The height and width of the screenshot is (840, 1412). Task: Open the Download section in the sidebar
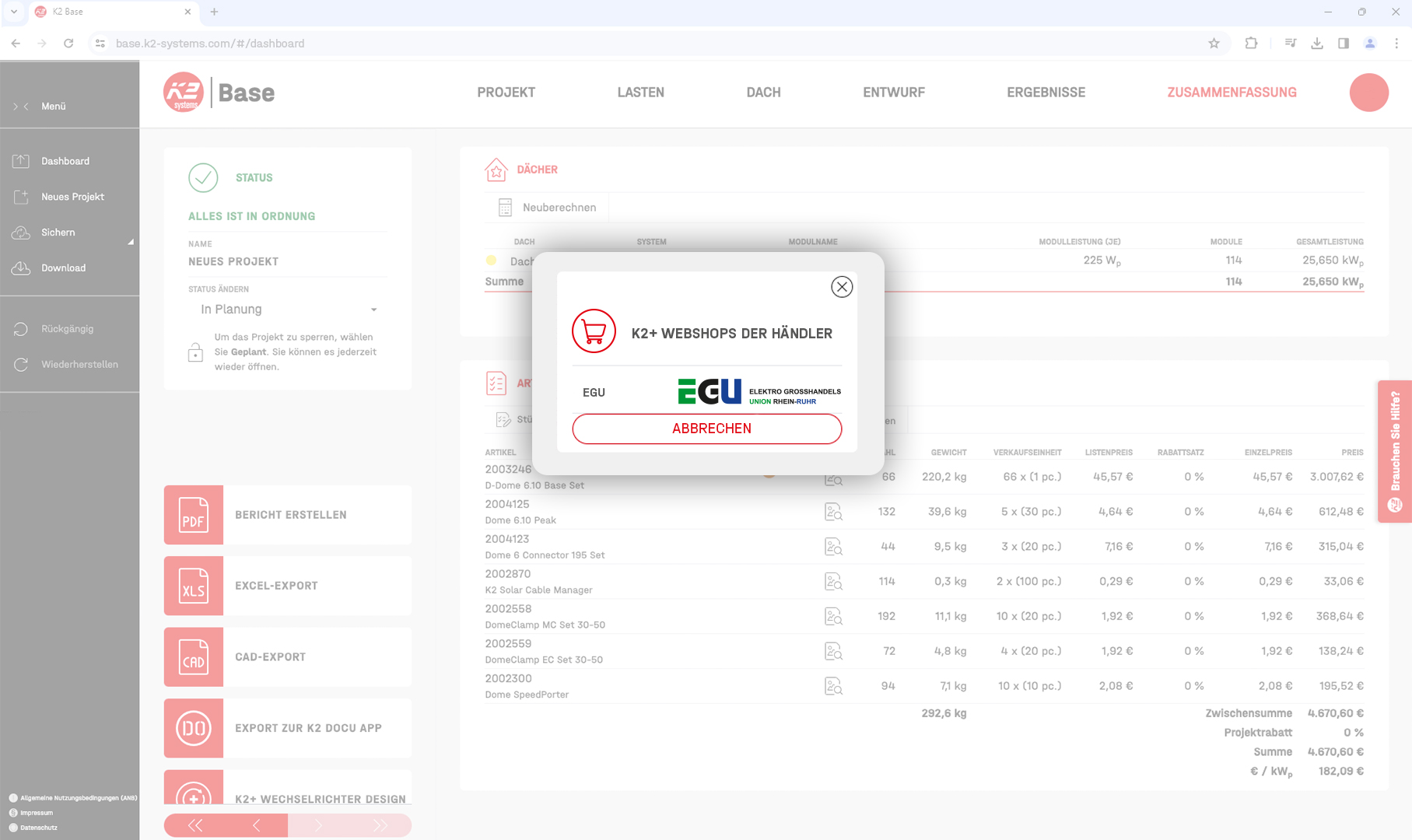(x=22, y=268)
